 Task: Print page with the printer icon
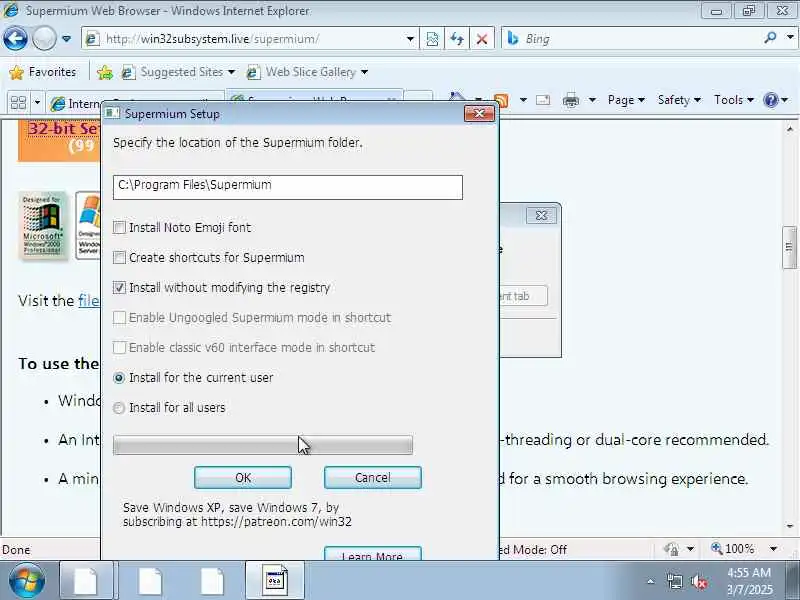(570, 101)
